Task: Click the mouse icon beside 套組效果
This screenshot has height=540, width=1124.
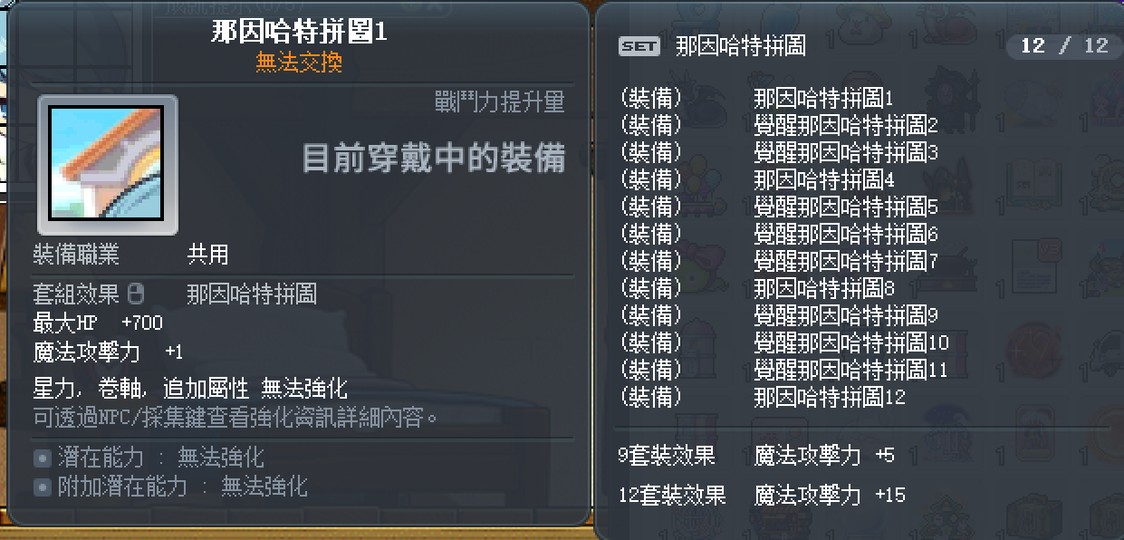Action: 137,294
